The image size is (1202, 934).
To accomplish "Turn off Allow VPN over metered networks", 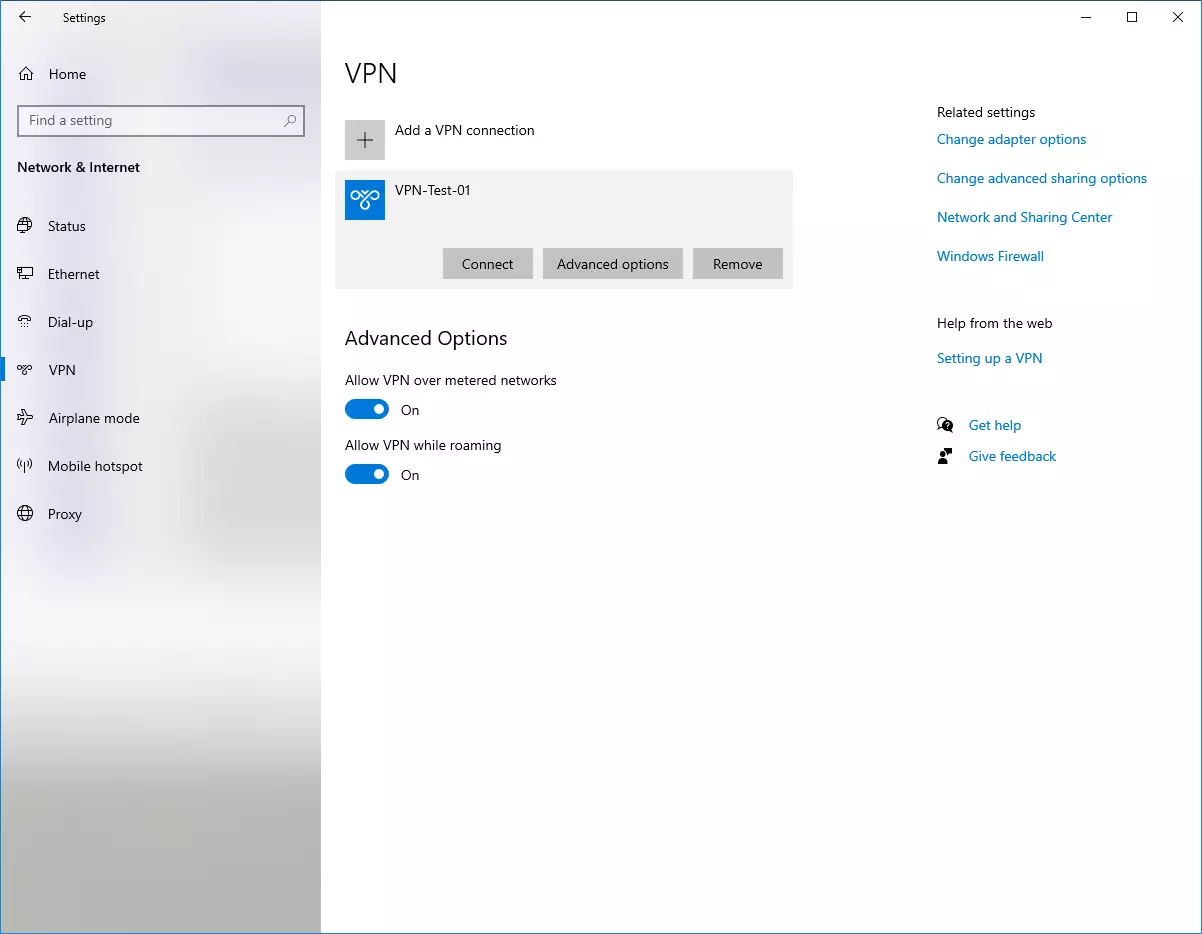I will (367, 409).
